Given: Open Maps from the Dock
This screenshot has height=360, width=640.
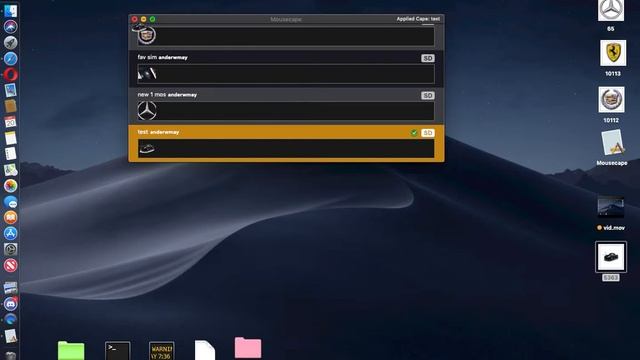Looking at the screenshot, I should tap(11, 170).
